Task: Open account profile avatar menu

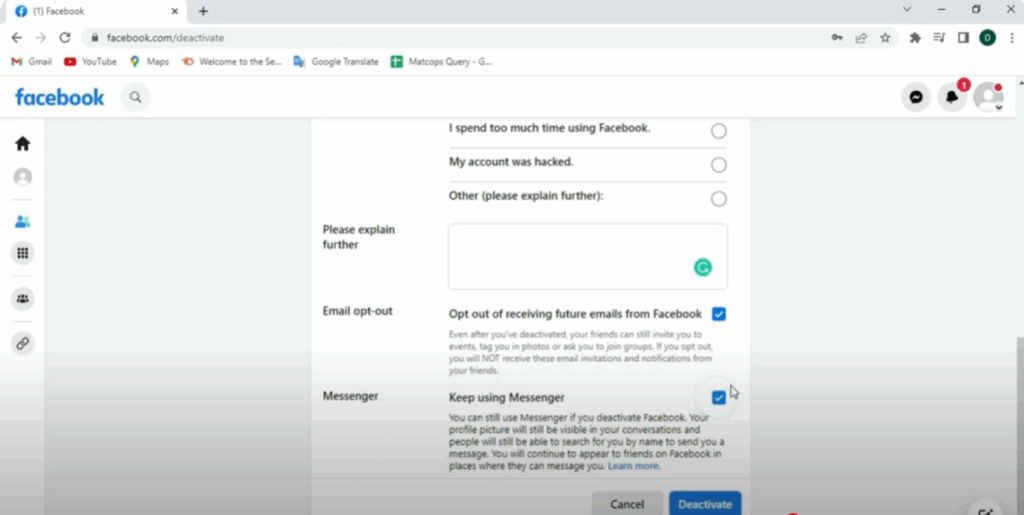Action: click(989, 97)
